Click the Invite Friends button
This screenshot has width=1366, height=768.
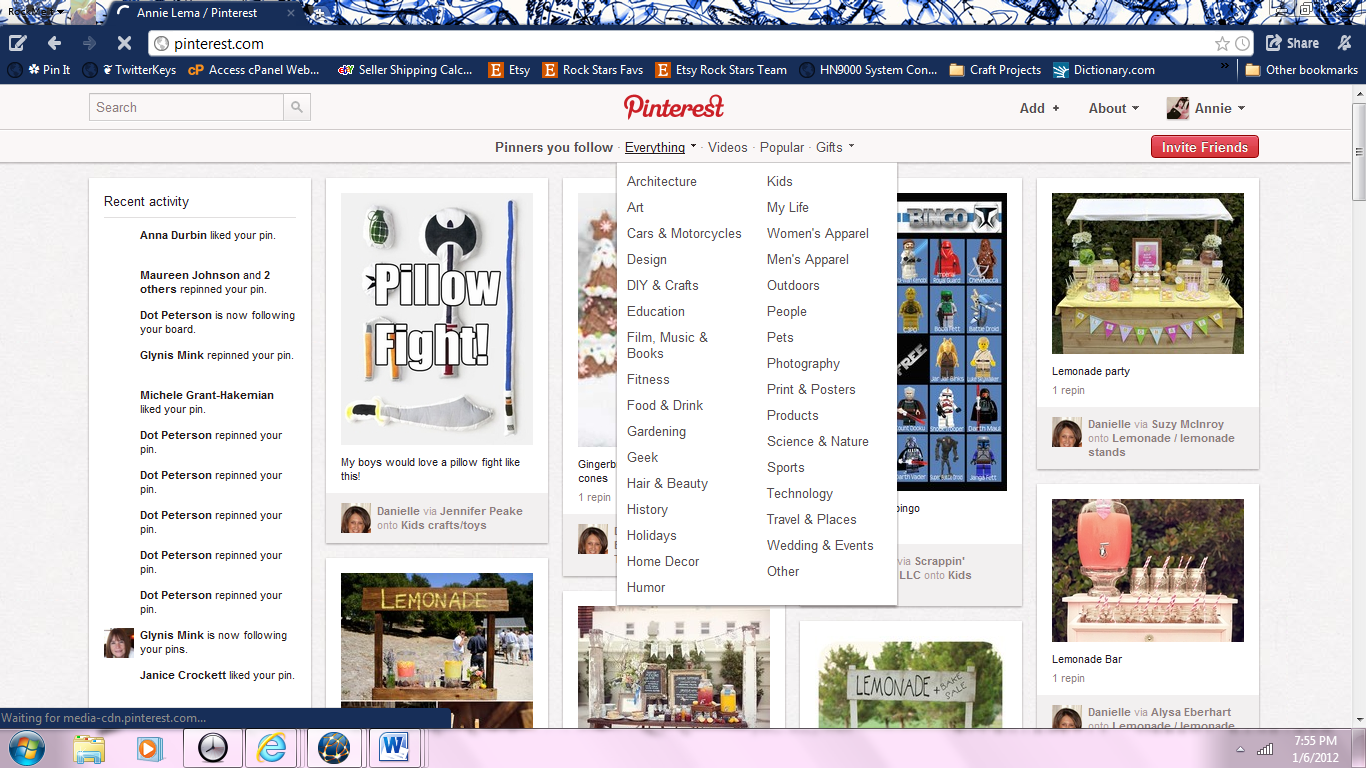point(1204,146)
